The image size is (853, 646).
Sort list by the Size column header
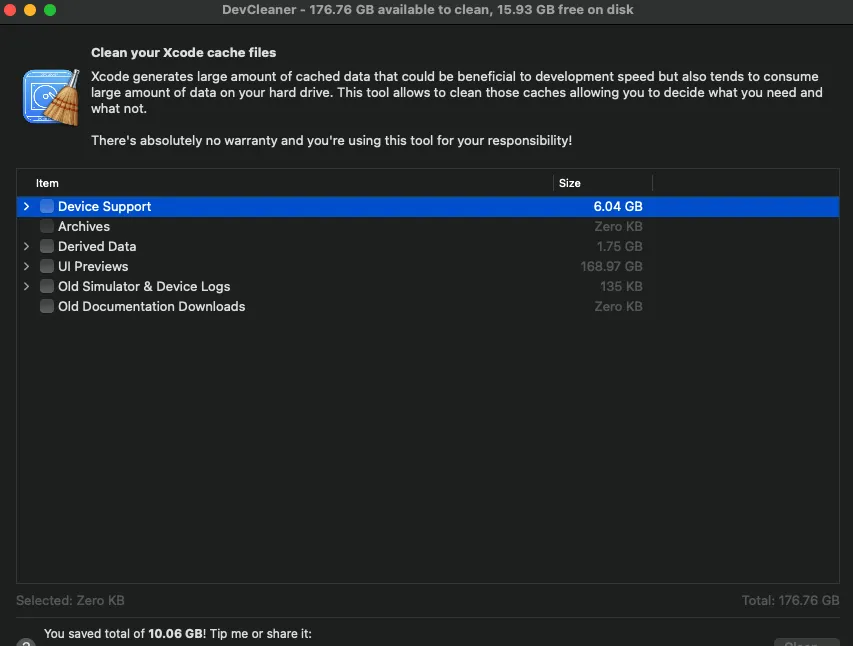point(570,183)
